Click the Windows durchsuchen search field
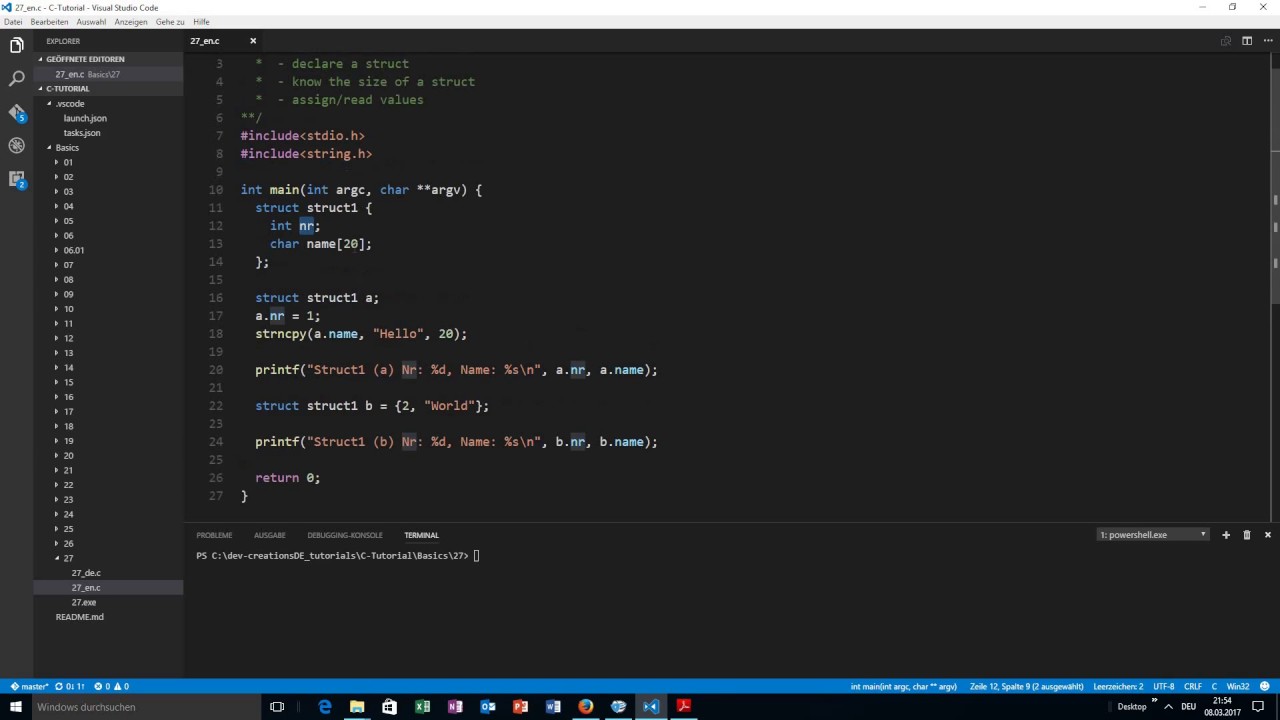The image size is (1280, 720). 145,706
